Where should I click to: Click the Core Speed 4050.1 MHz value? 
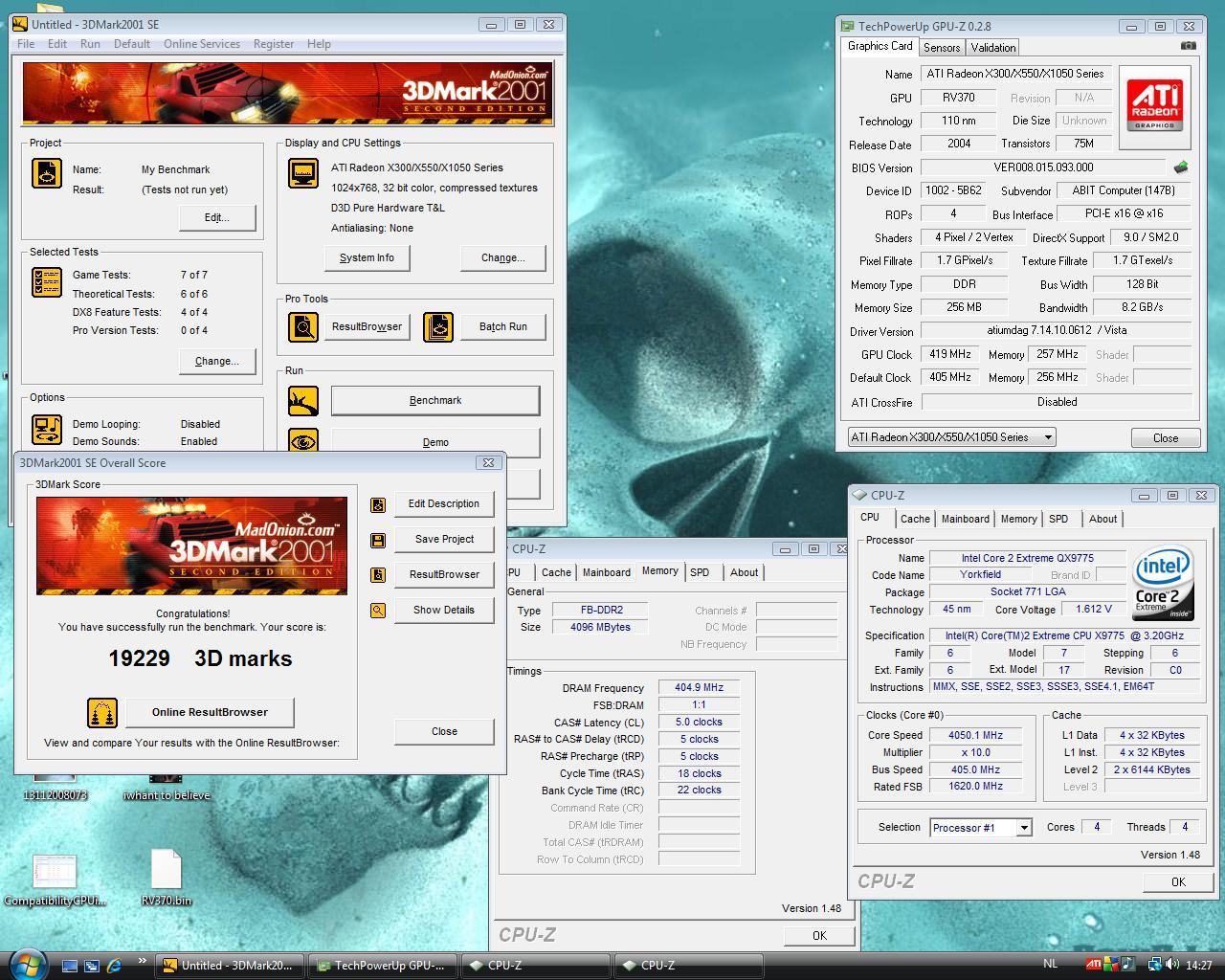pos(975,736)
